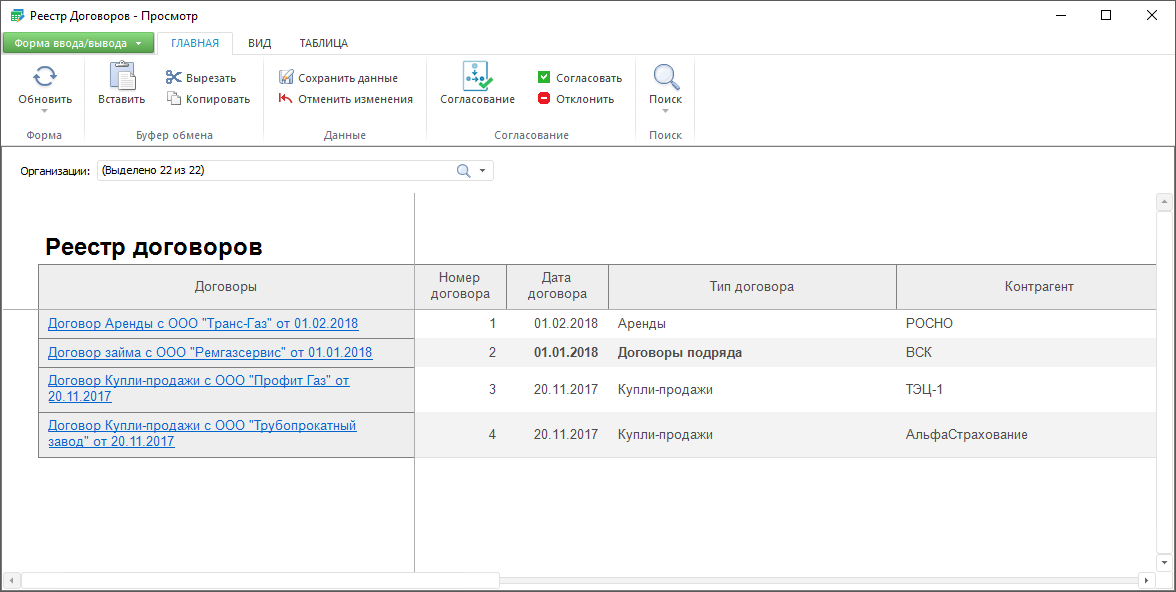Click the Контрагент column header
The image size is (1176, 592).
(1038, 287)
